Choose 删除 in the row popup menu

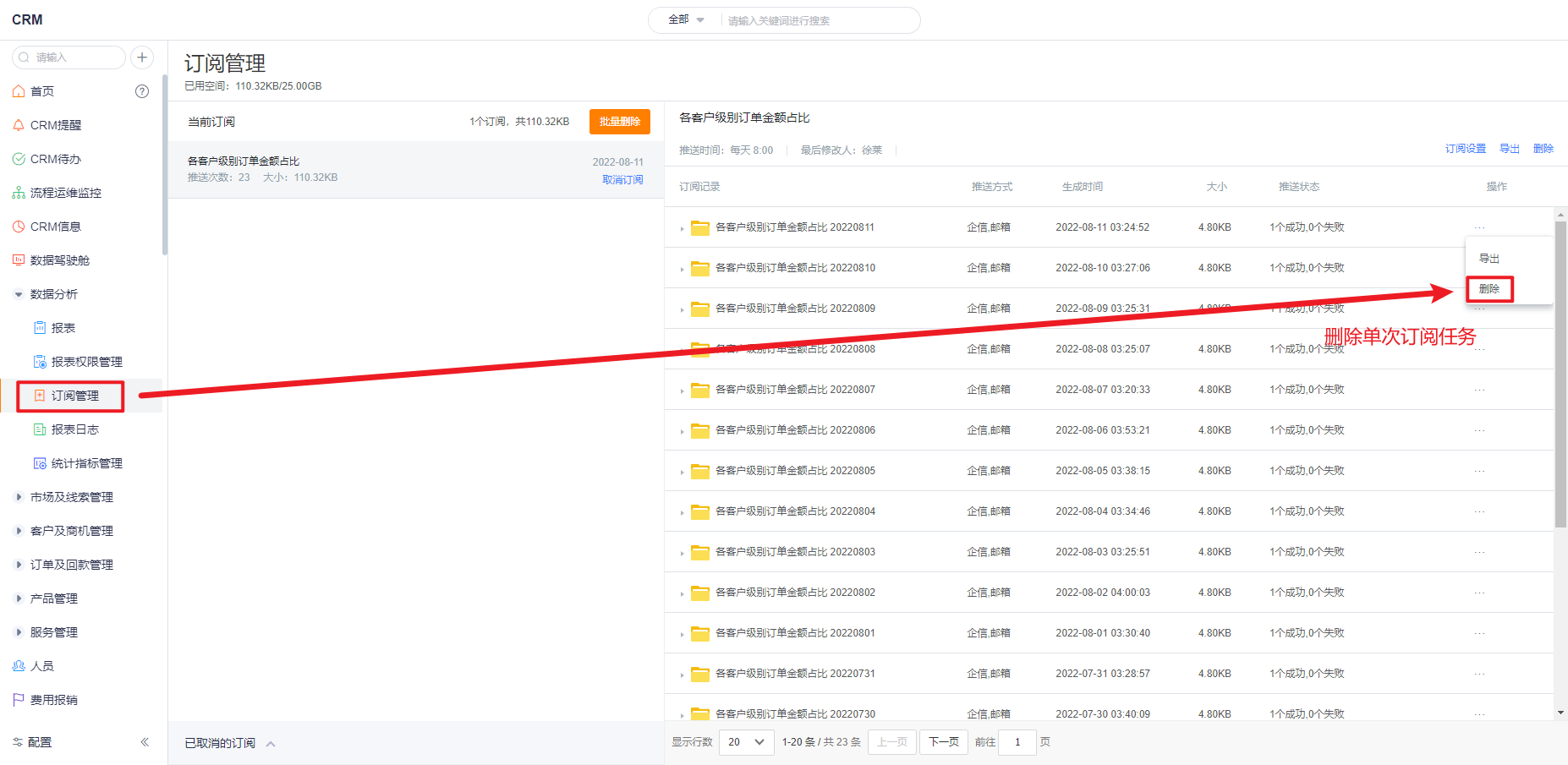(x=1489, y=289)
